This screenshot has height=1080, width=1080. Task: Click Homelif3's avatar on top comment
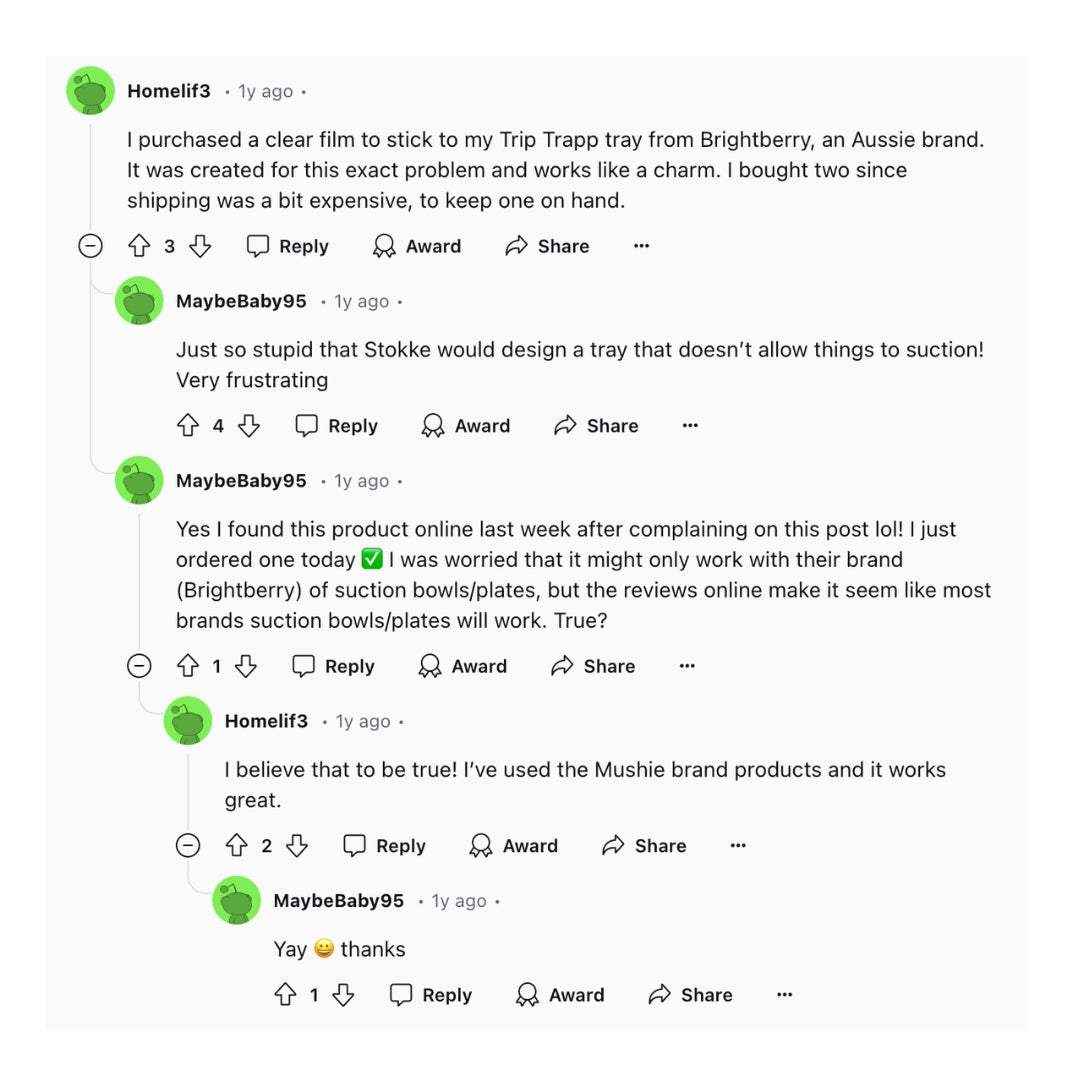tap(91, 91)
